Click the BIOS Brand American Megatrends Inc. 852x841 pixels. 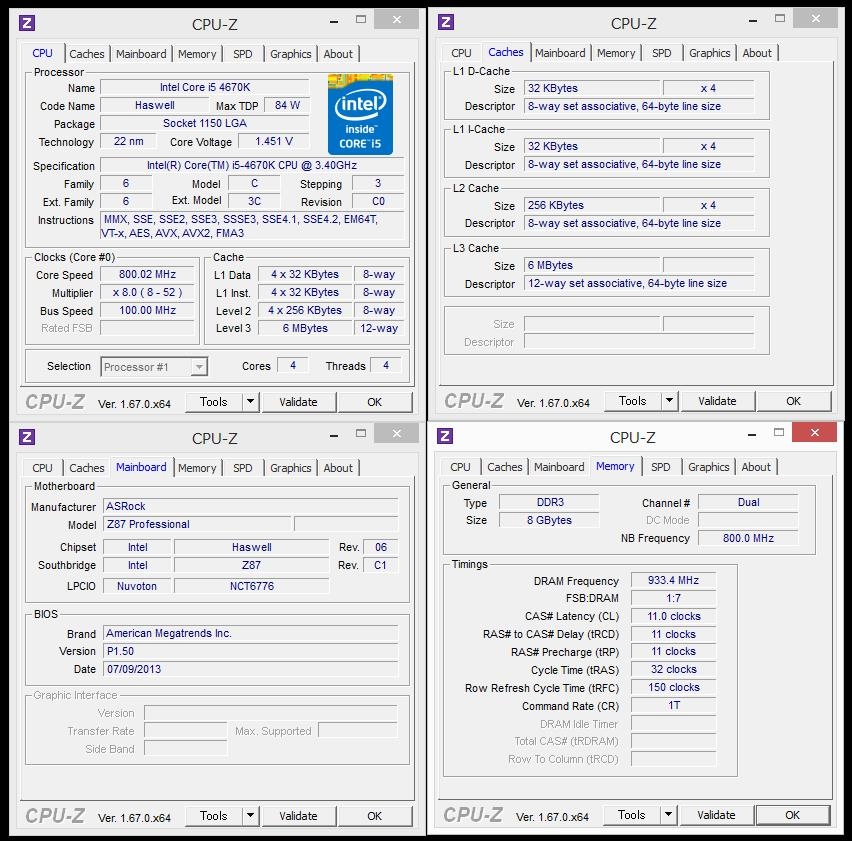250,633
